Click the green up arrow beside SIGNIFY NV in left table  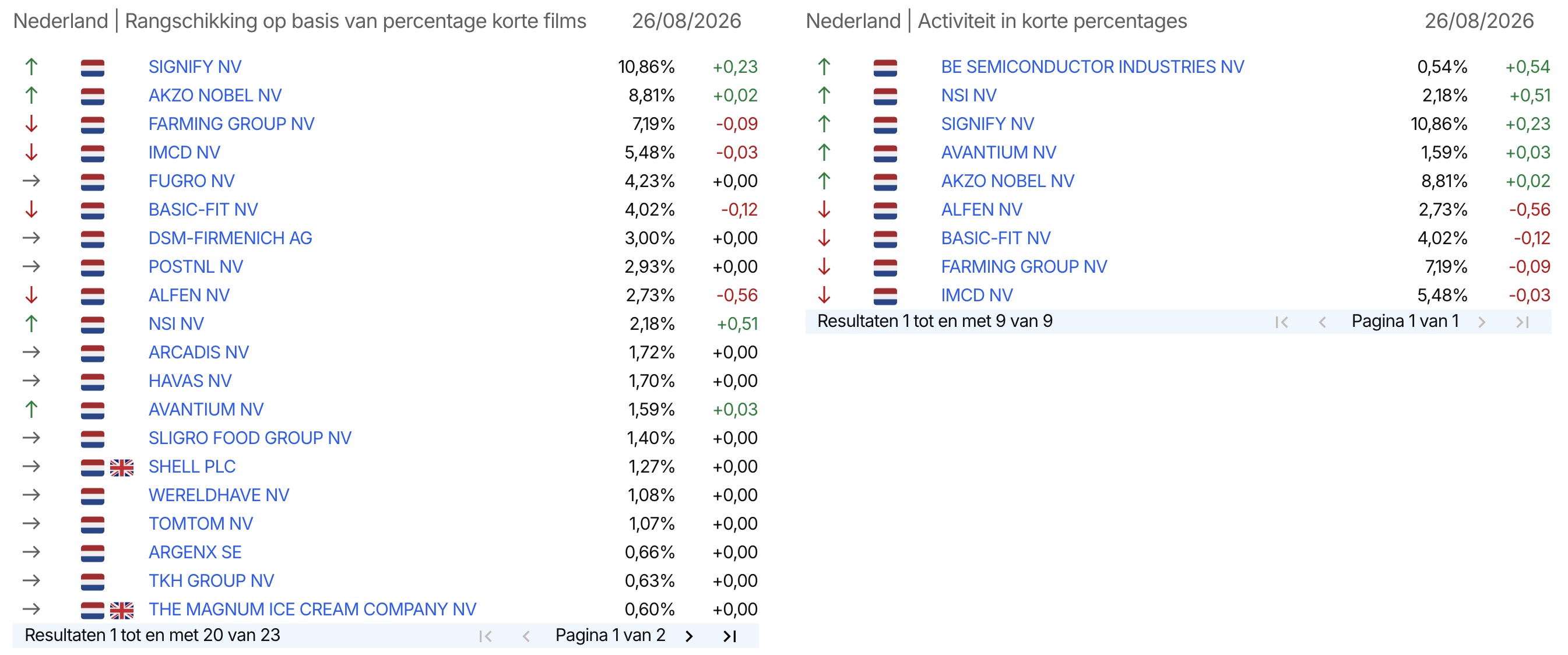31,67
